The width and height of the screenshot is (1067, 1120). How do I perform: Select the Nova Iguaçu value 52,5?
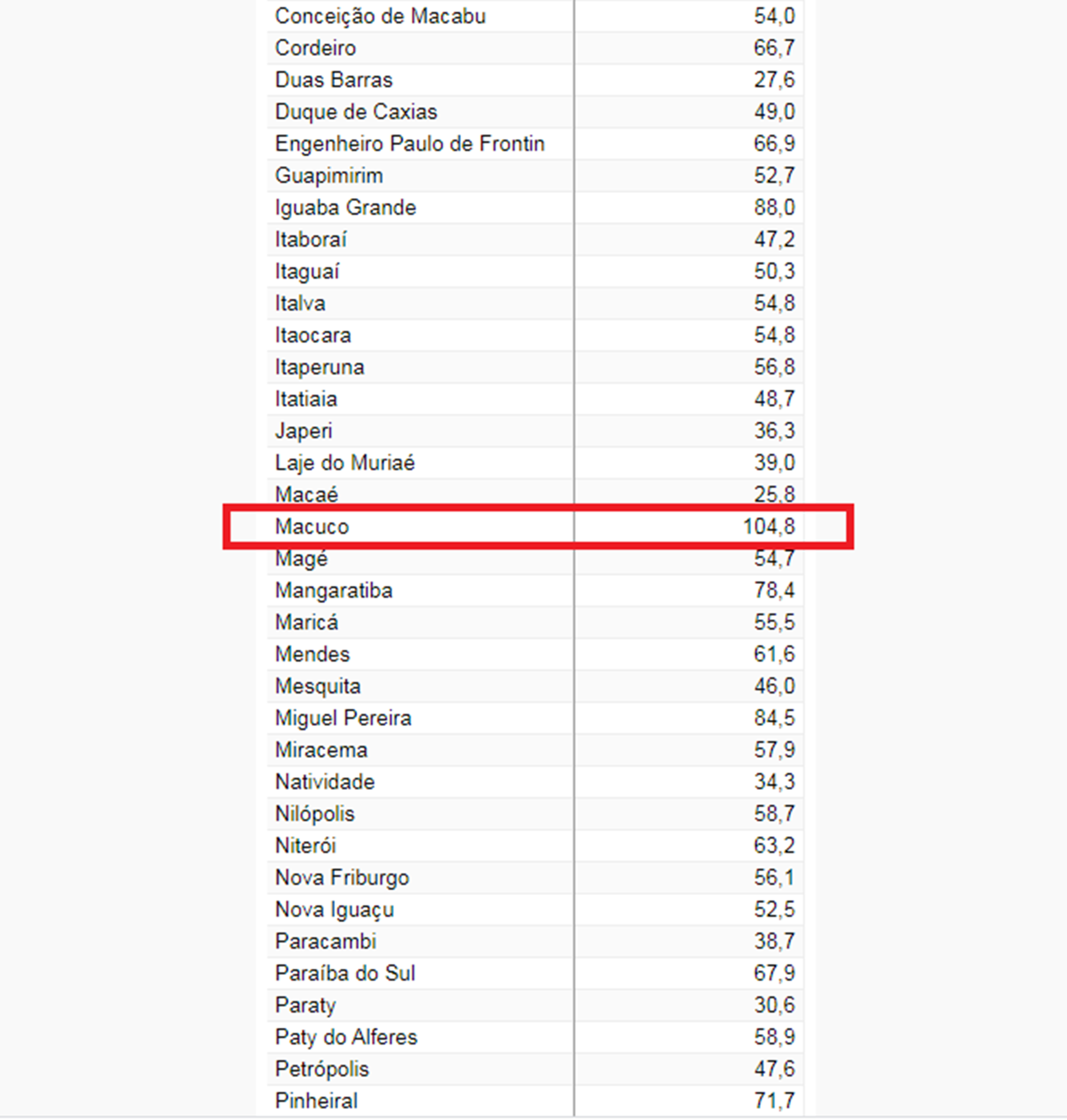point(774,910)
